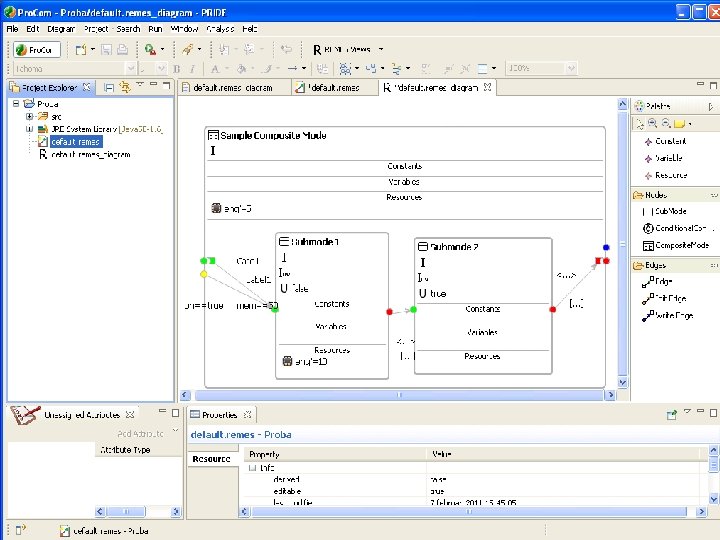Open the Diagram menu

[61, 29]
